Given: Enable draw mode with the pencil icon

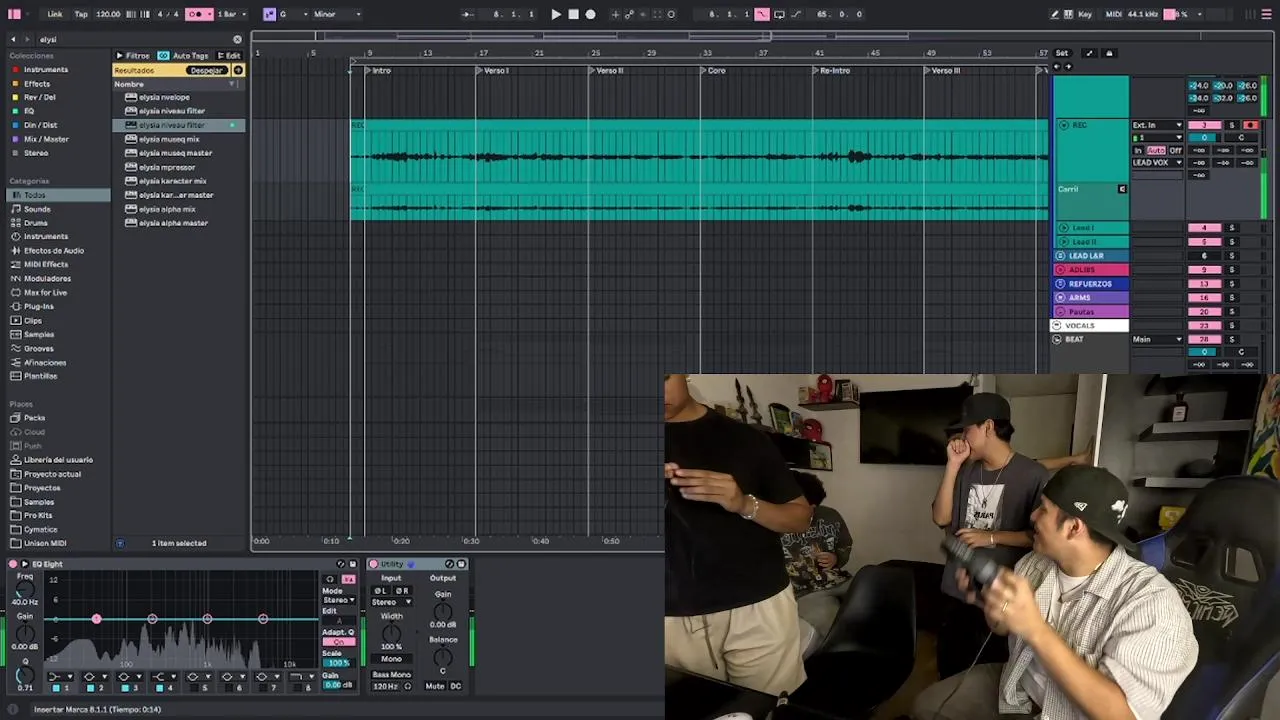Looking at the screenshot, I should pos(1055,14).
